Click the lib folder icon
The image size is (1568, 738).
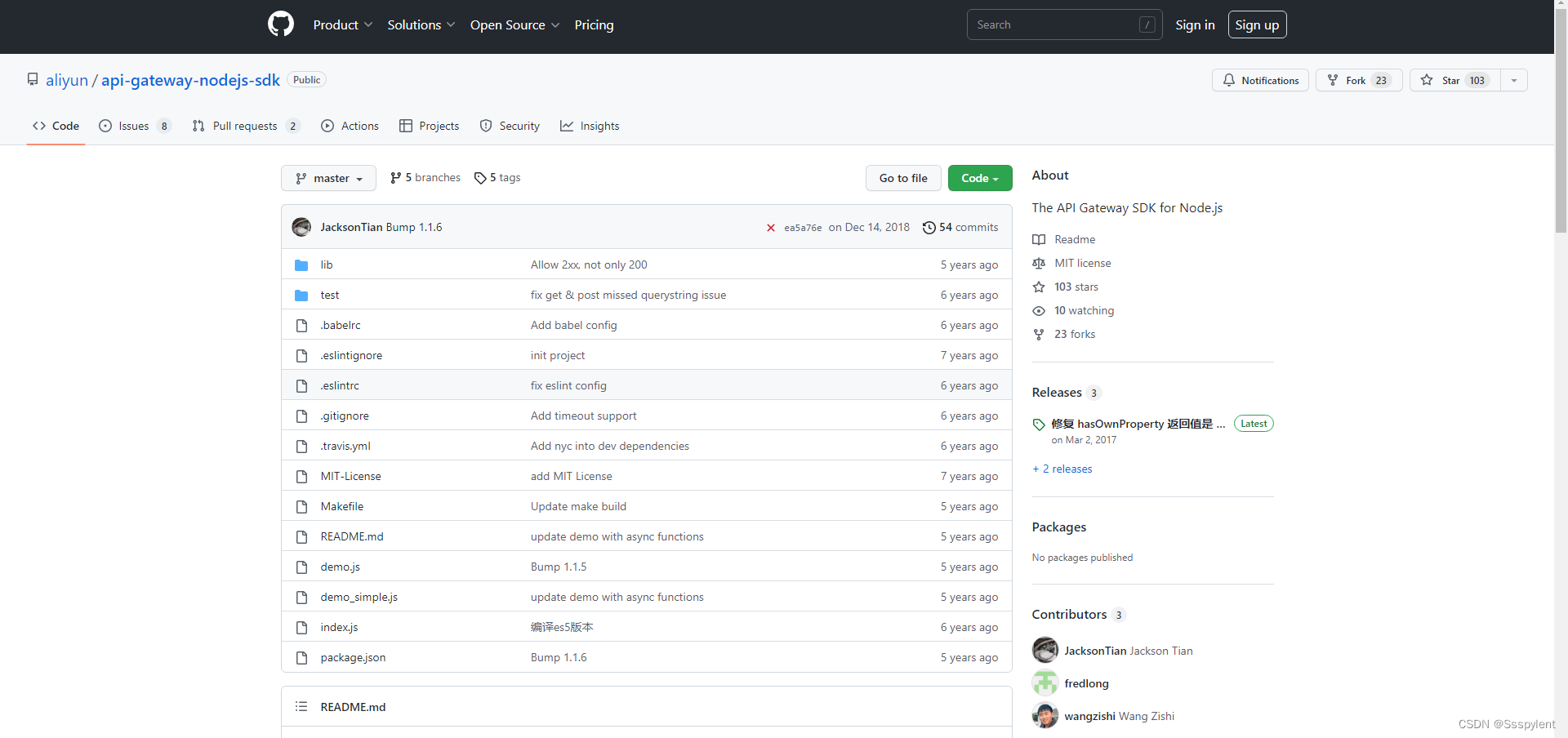[x=301, y=265]
